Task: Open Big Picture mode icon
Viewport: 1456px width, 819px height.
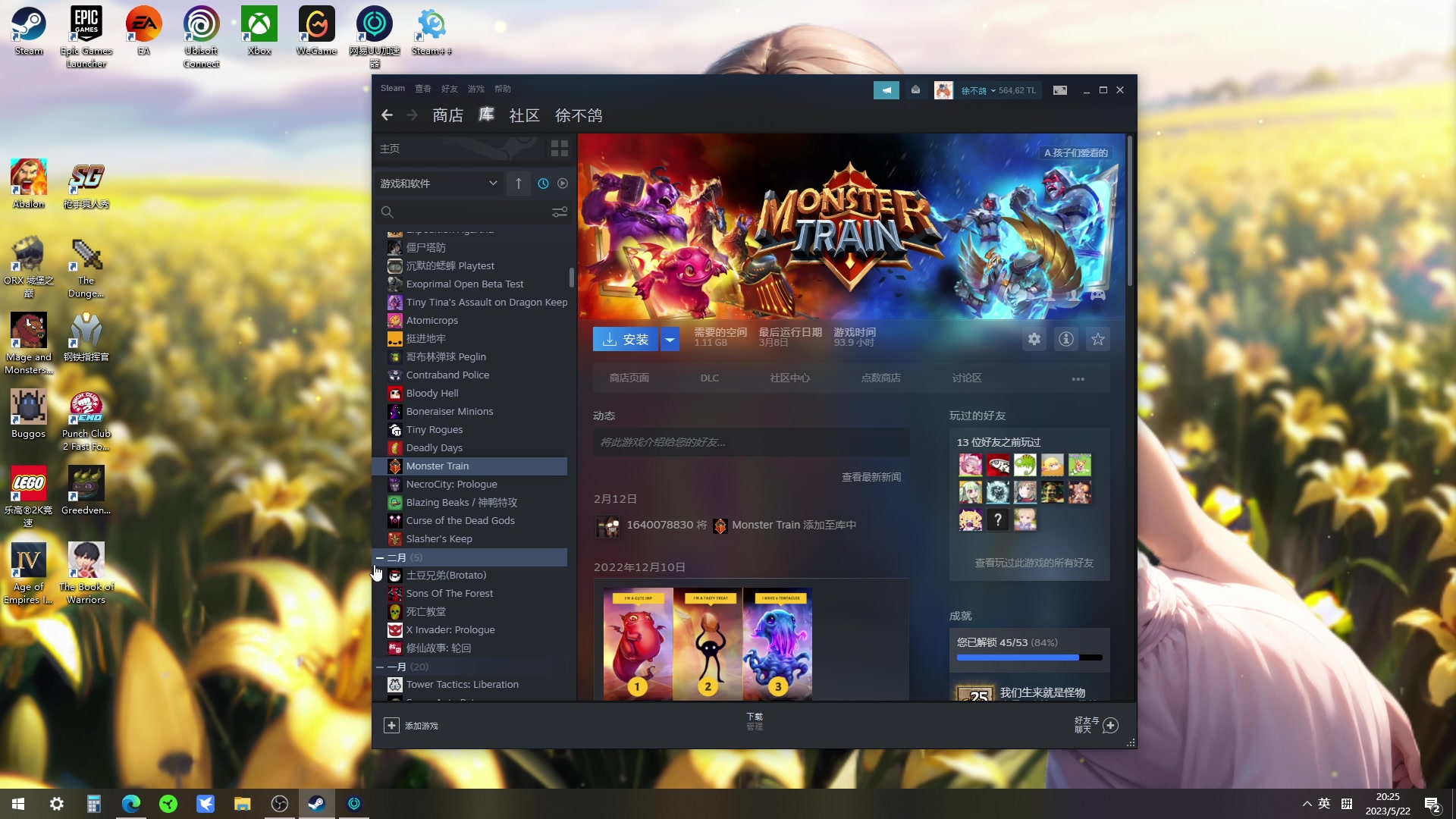Action: 1060,90
